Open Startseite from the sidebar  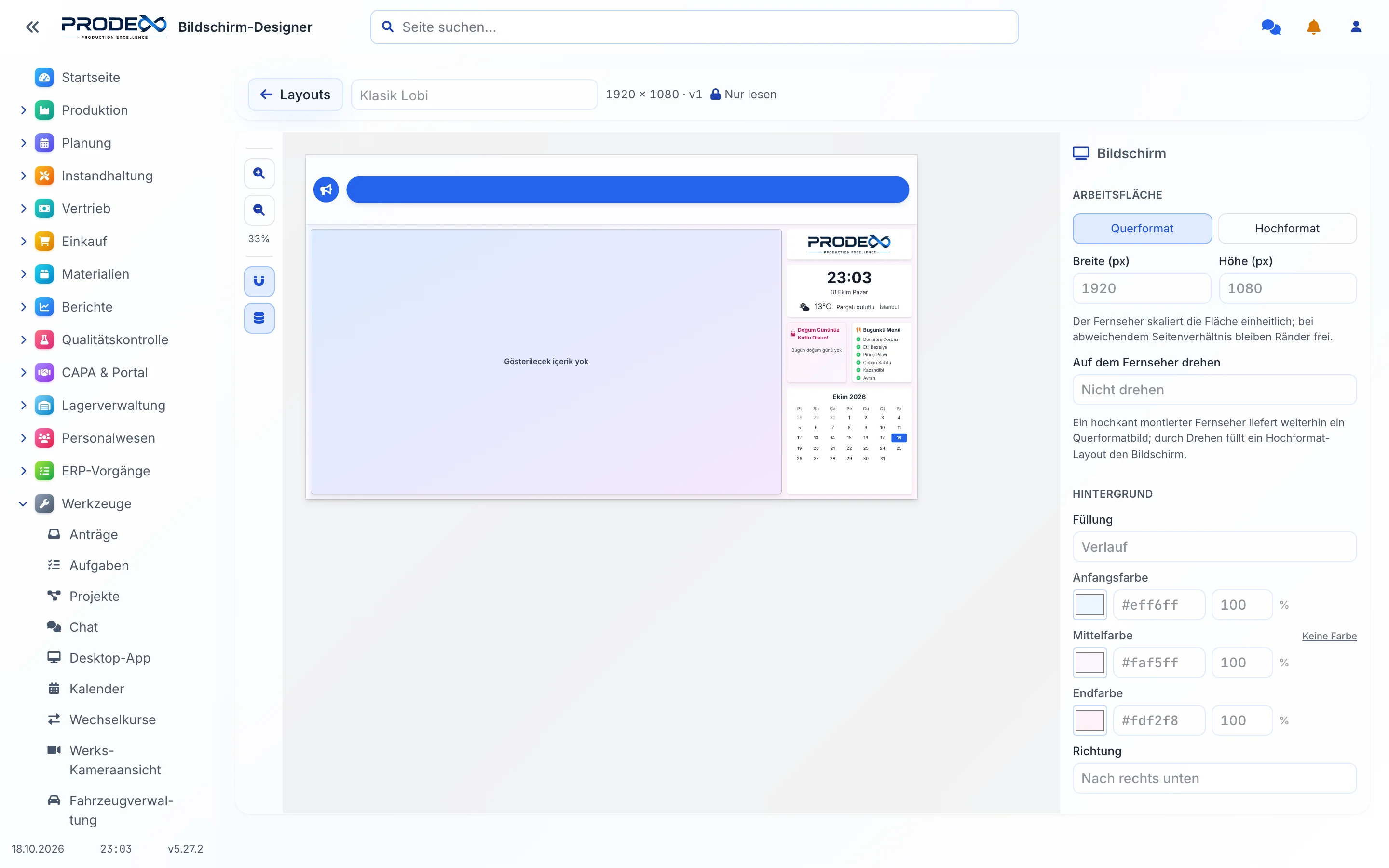point(91,78)
